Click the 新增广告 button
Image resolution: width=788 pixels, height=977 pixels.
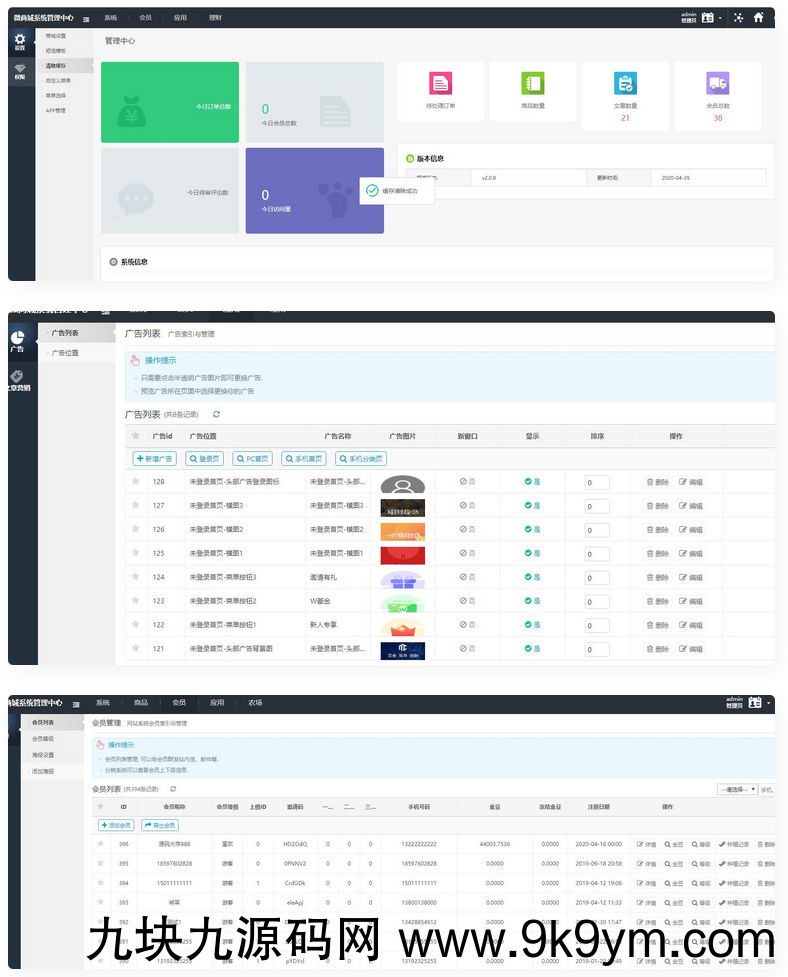tap(155, 459)
